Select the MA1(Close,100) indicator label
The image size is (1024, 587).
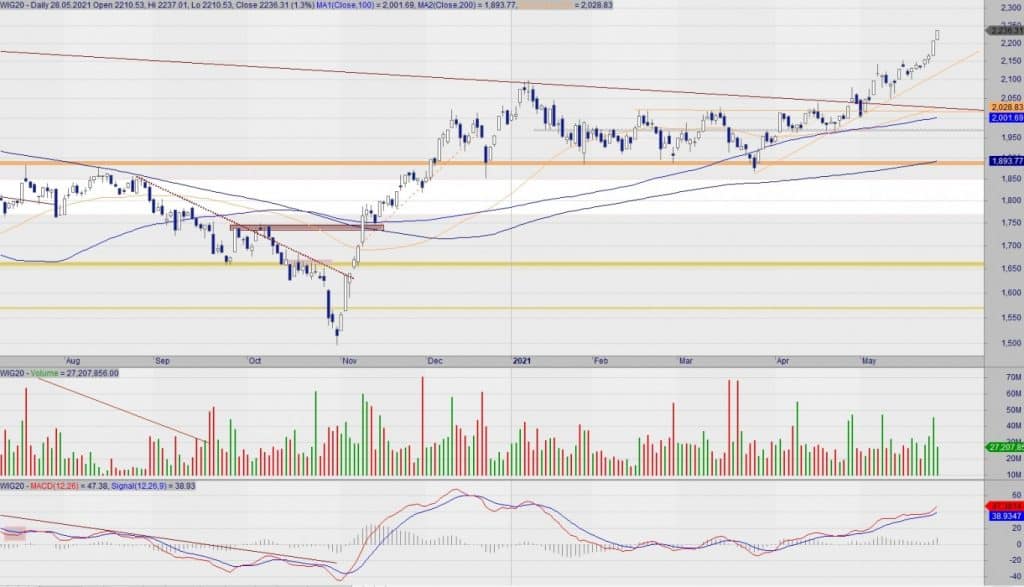click(x=381, y=6)
